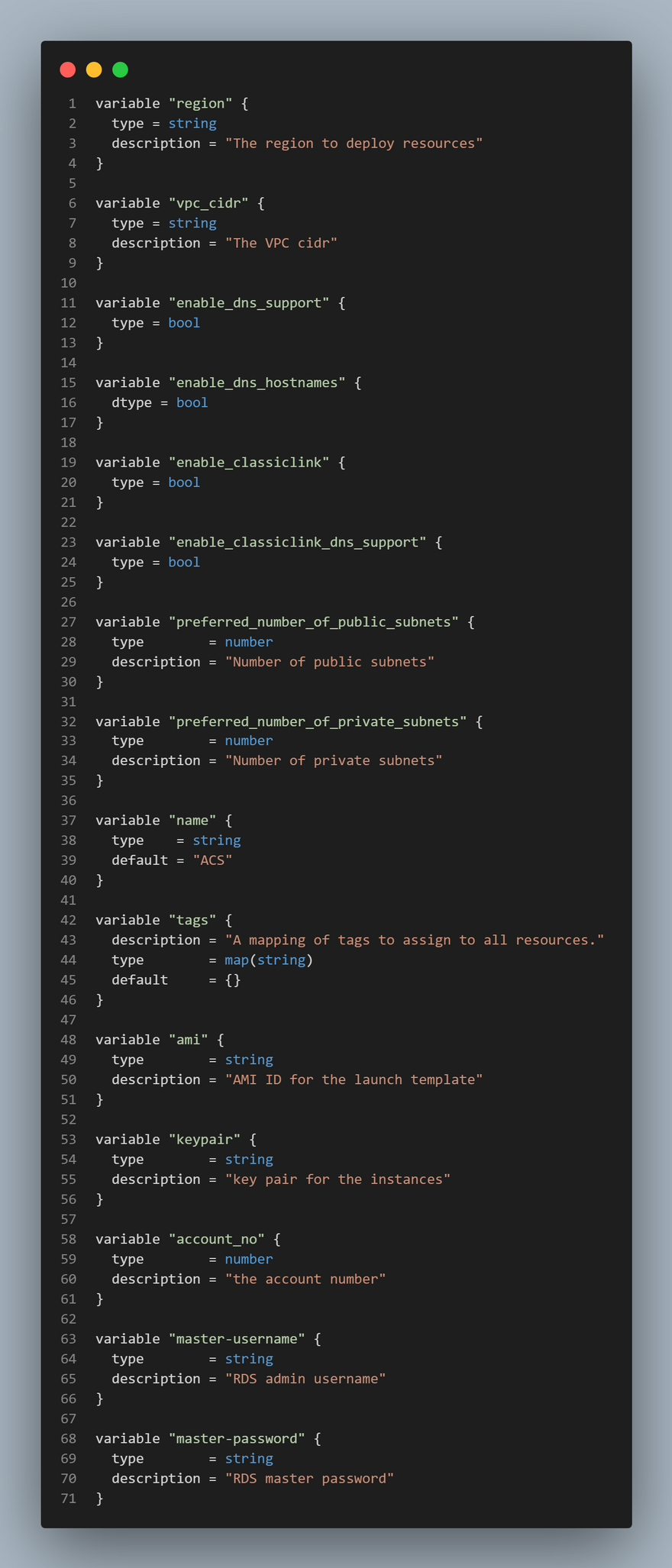Image resolution: width=672 pixels, height=1568 pixels.
Task: Click the "preferred_number_of_public_subnets" variable name
Action: click(313, 622)
